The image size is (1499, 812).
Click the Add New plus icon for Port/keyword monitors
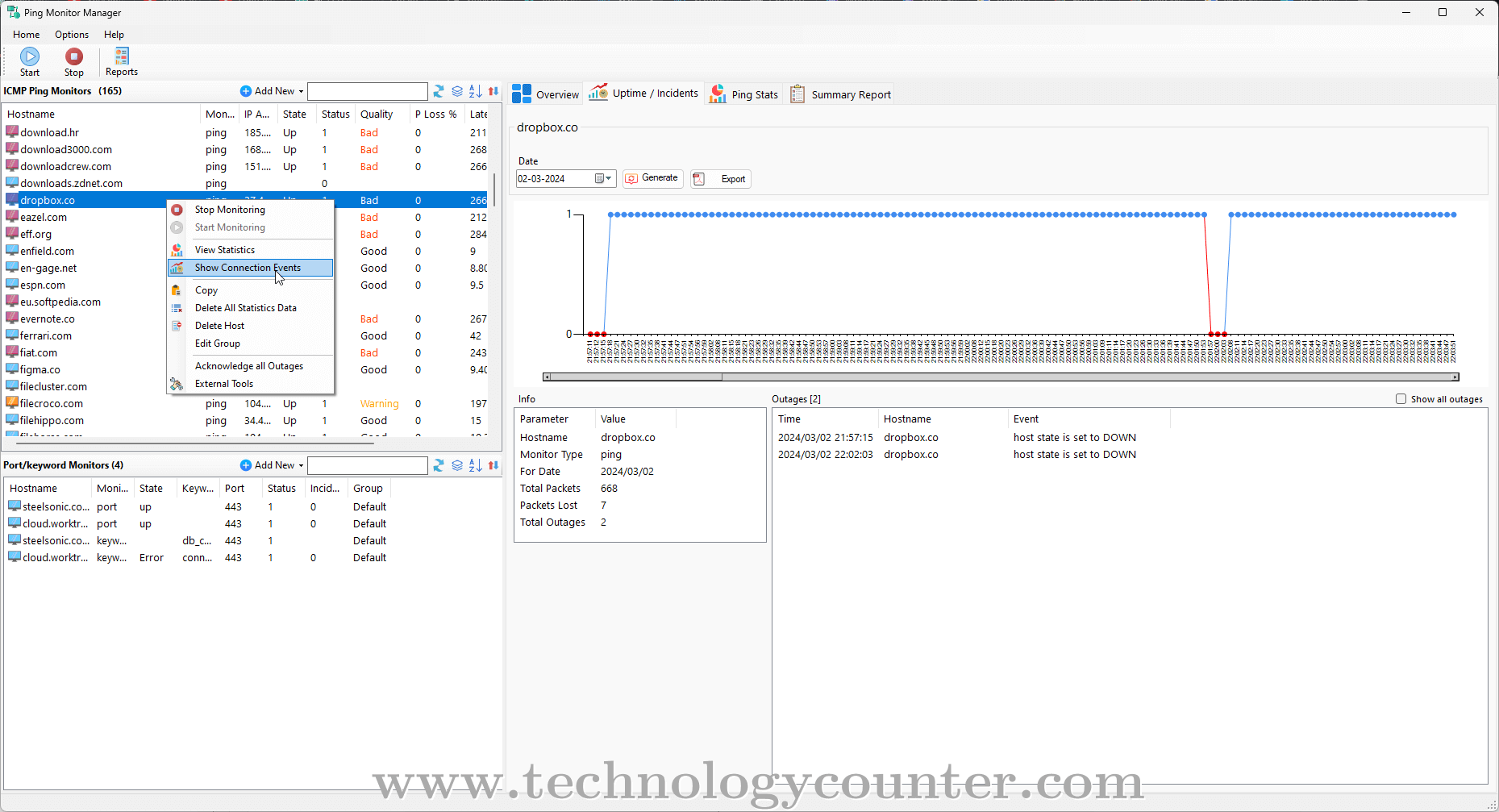point(246,465)
